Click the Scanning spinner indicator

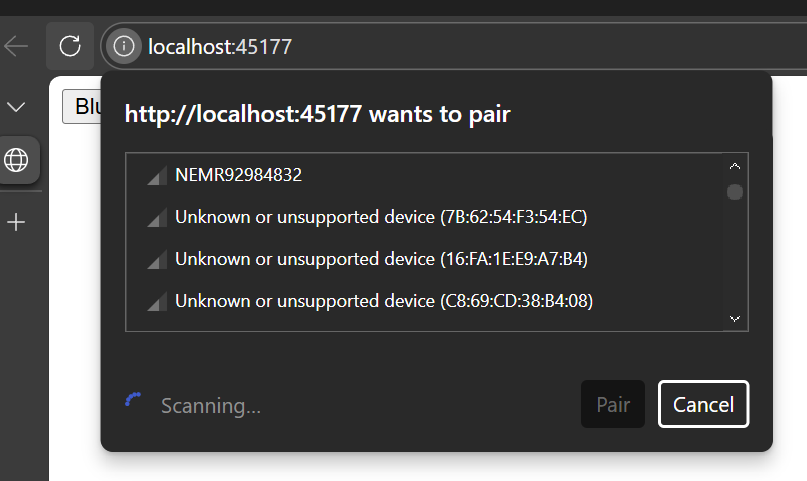pos(133,402)
